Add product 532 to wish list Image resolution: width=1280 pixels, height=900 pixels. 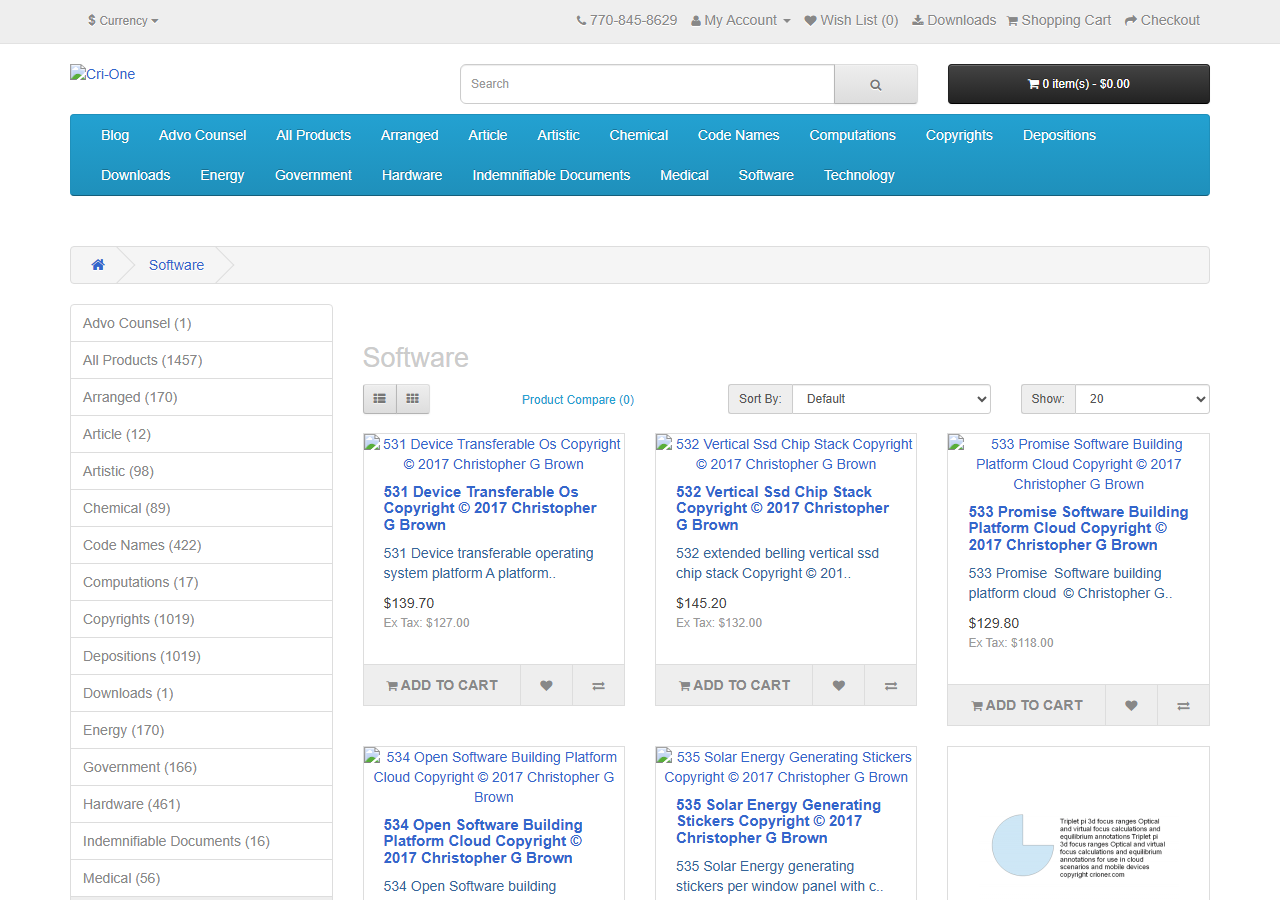pyautogui.click(x=838, y=685)
